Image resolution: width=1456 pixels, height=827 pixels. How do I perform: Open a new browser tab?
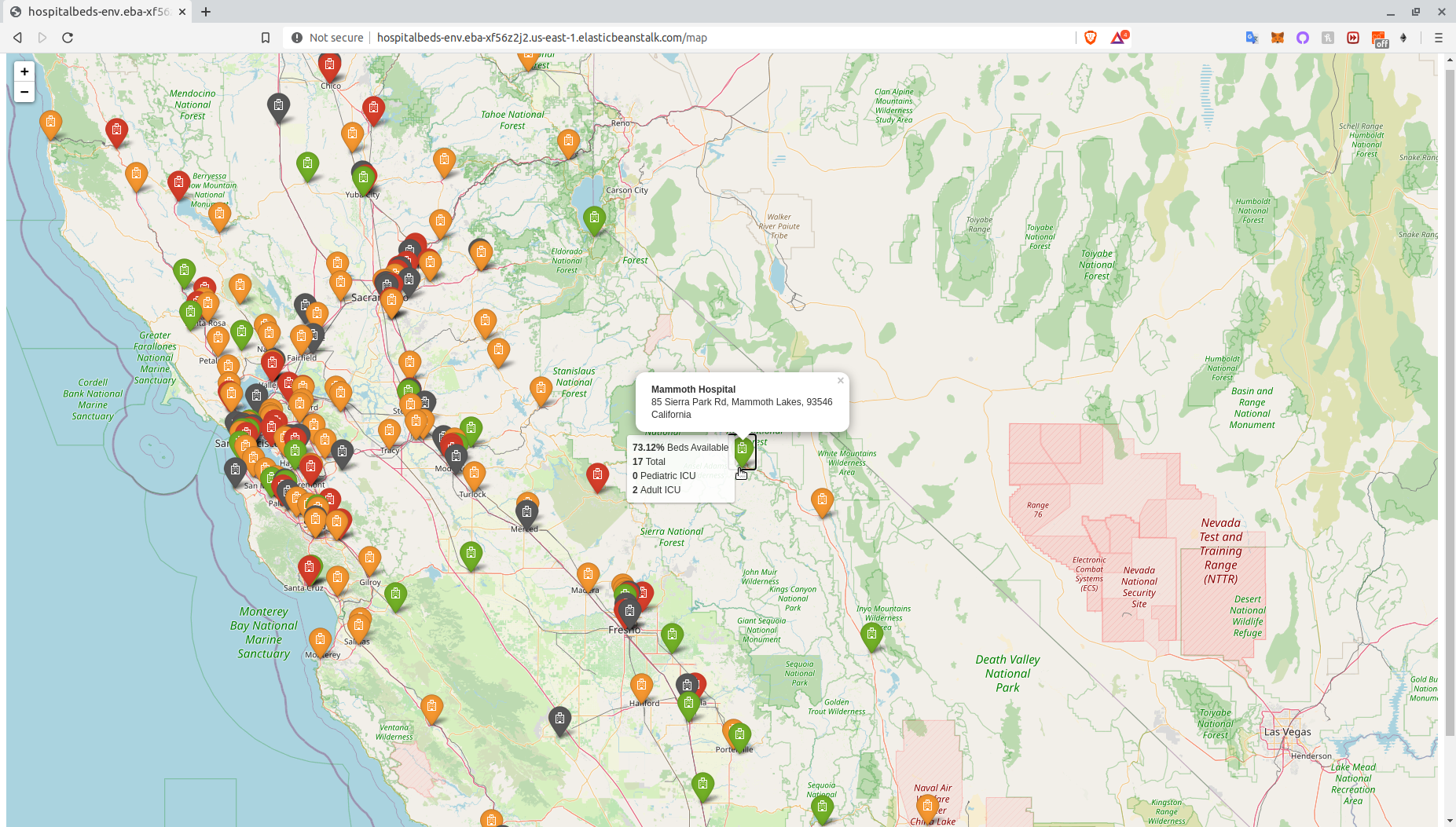[x=206, y=12]
